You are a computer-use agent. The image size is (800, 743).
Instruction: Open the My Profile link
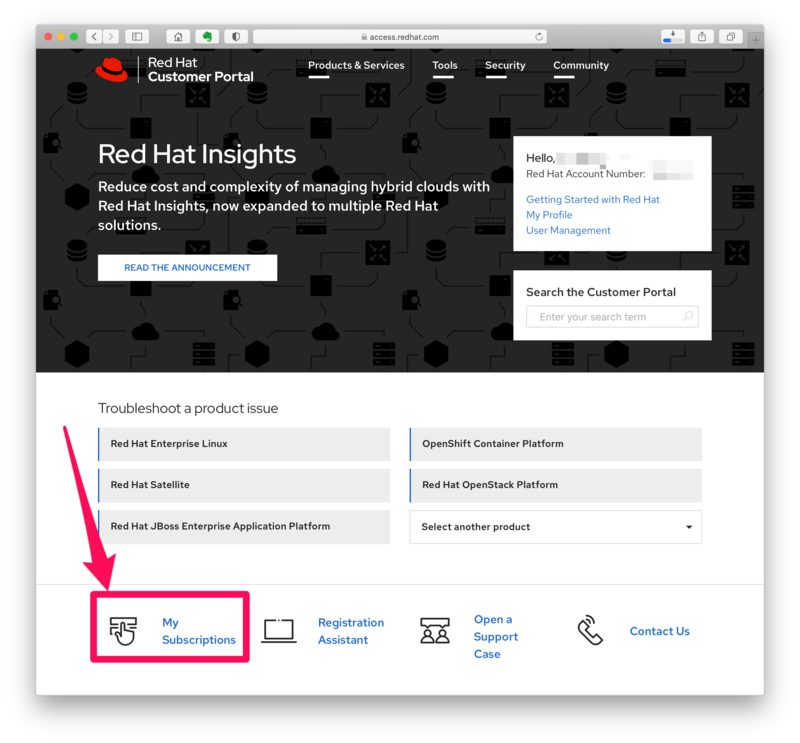(549, 215)
